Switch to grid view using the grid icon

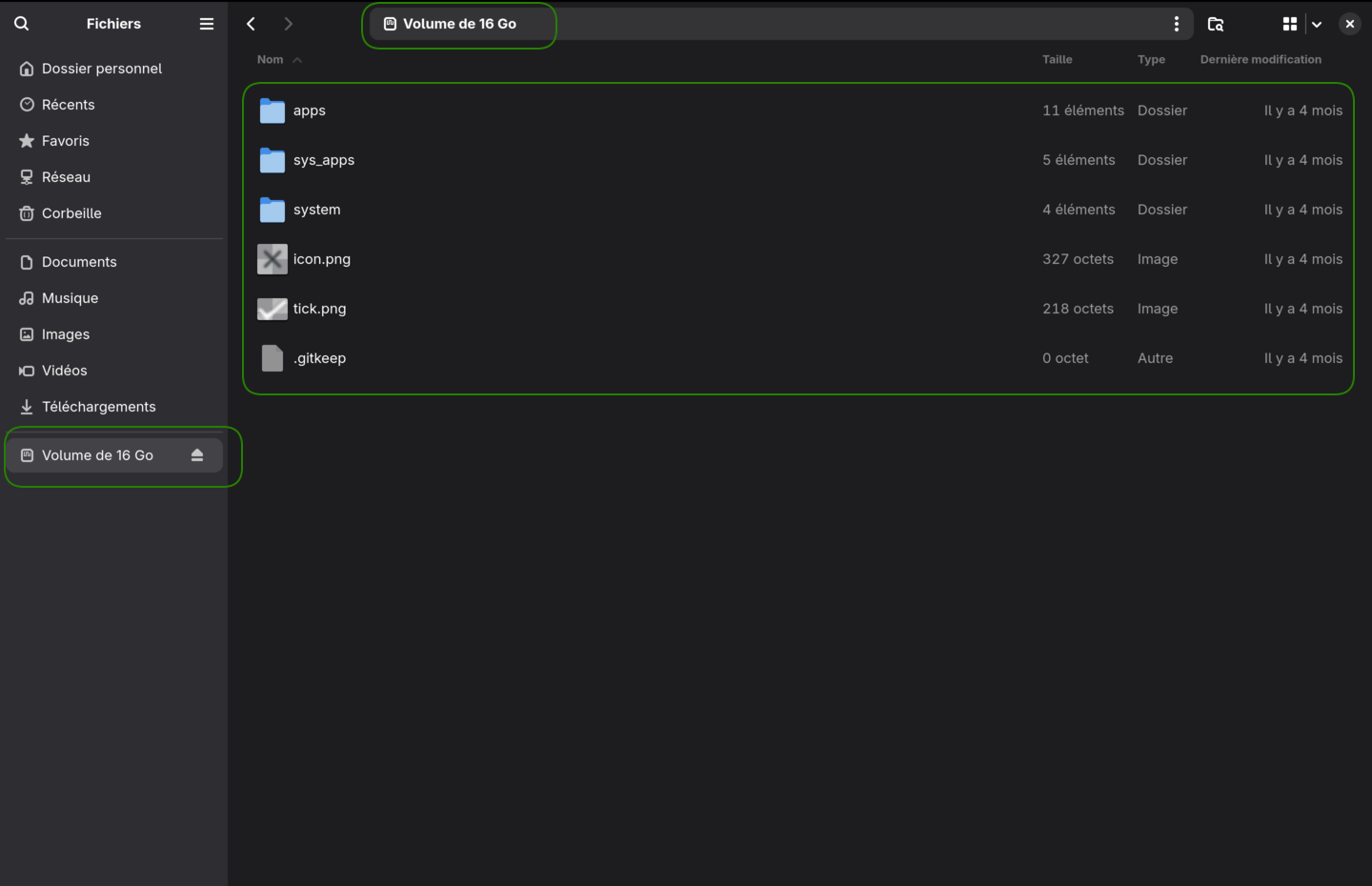(x=1289, y=23)
